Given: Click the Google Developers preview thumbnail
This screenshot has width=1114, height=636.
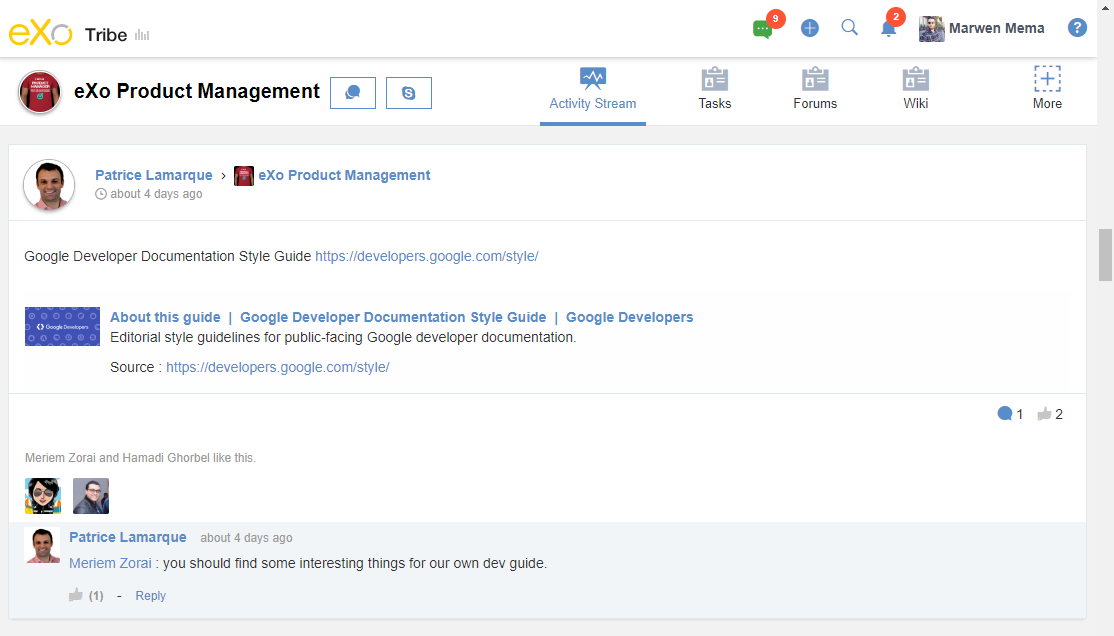Looking at the screenshot, I should pyautogui.click(x=63, y=327).
